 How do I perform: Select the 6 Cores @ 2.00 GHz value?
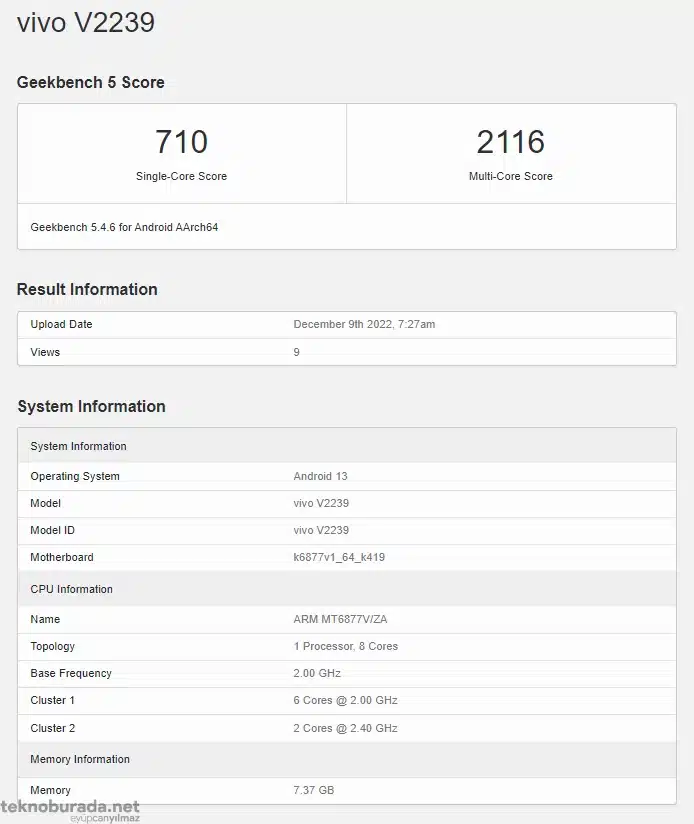345,701
